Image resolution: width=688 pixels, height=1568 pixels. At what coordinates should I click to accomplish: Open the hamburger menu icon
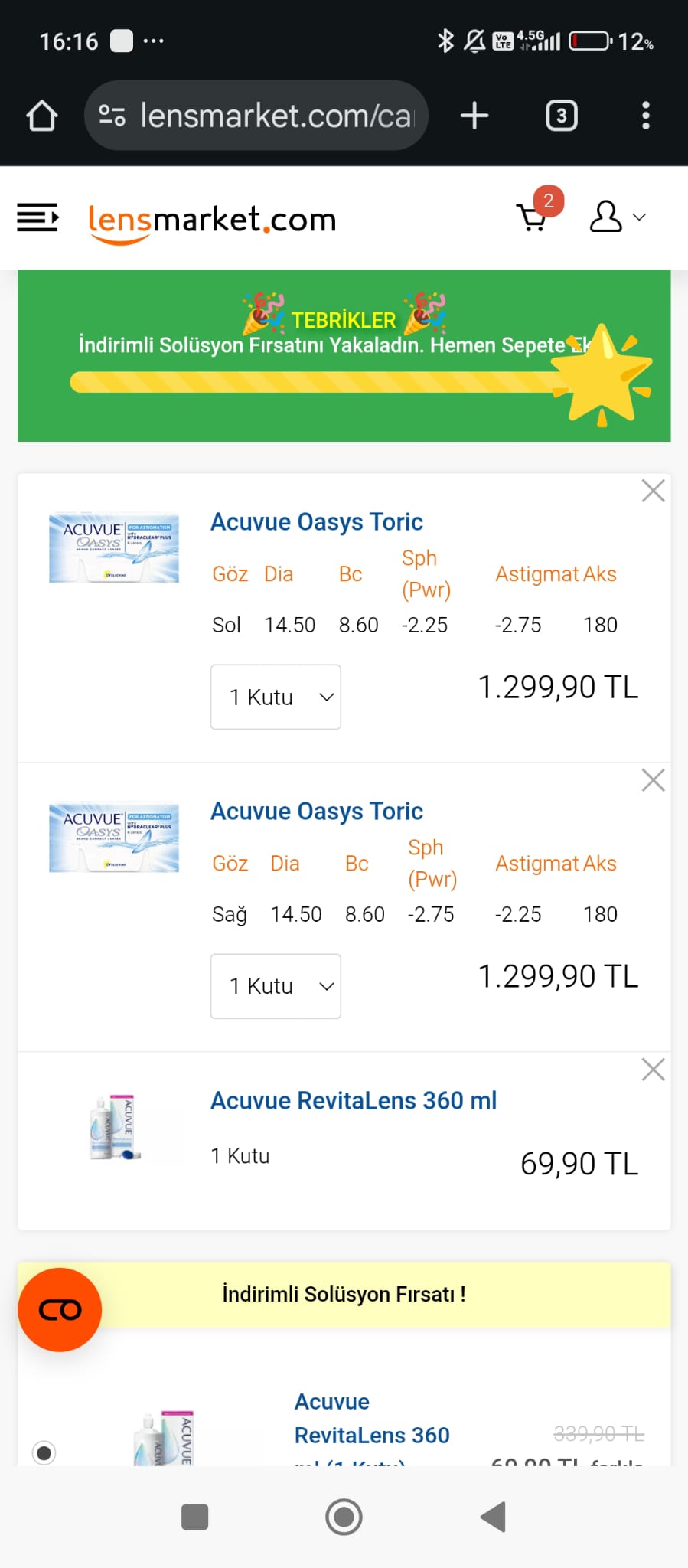tap(37, 218)
